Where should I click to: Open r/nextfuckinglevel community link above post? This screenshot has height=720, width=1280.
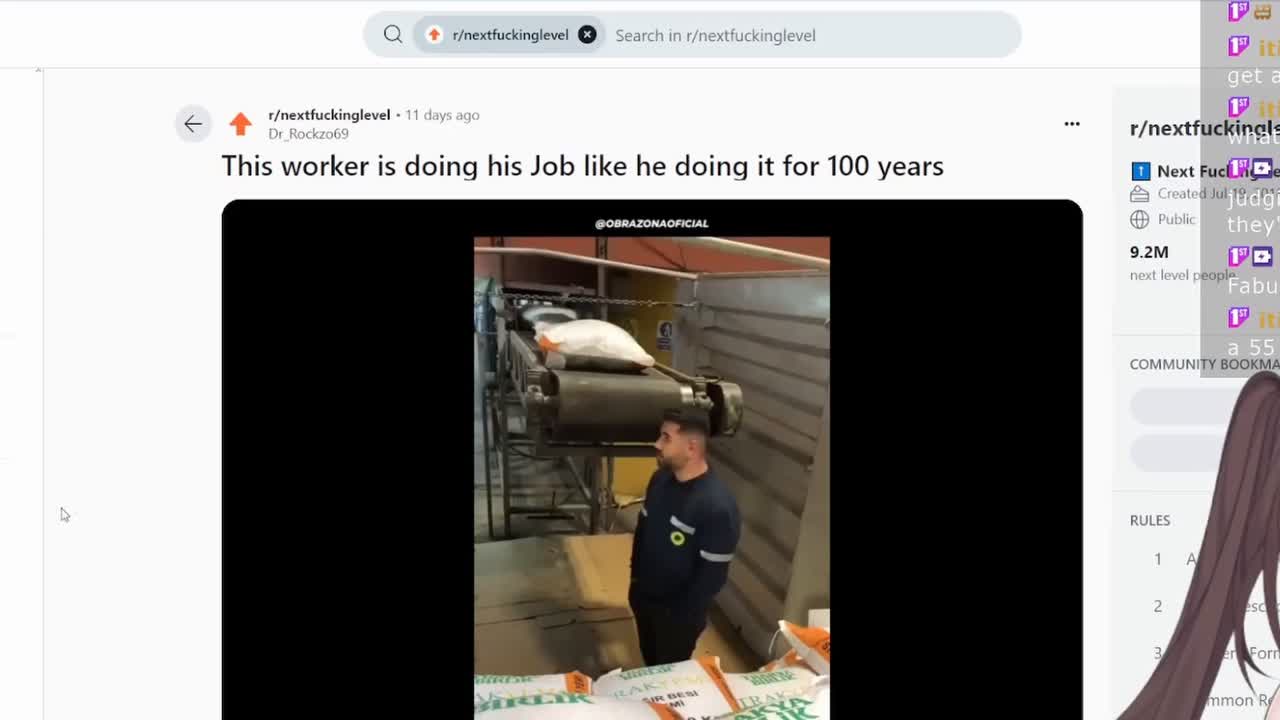click(x=329, y=115)
